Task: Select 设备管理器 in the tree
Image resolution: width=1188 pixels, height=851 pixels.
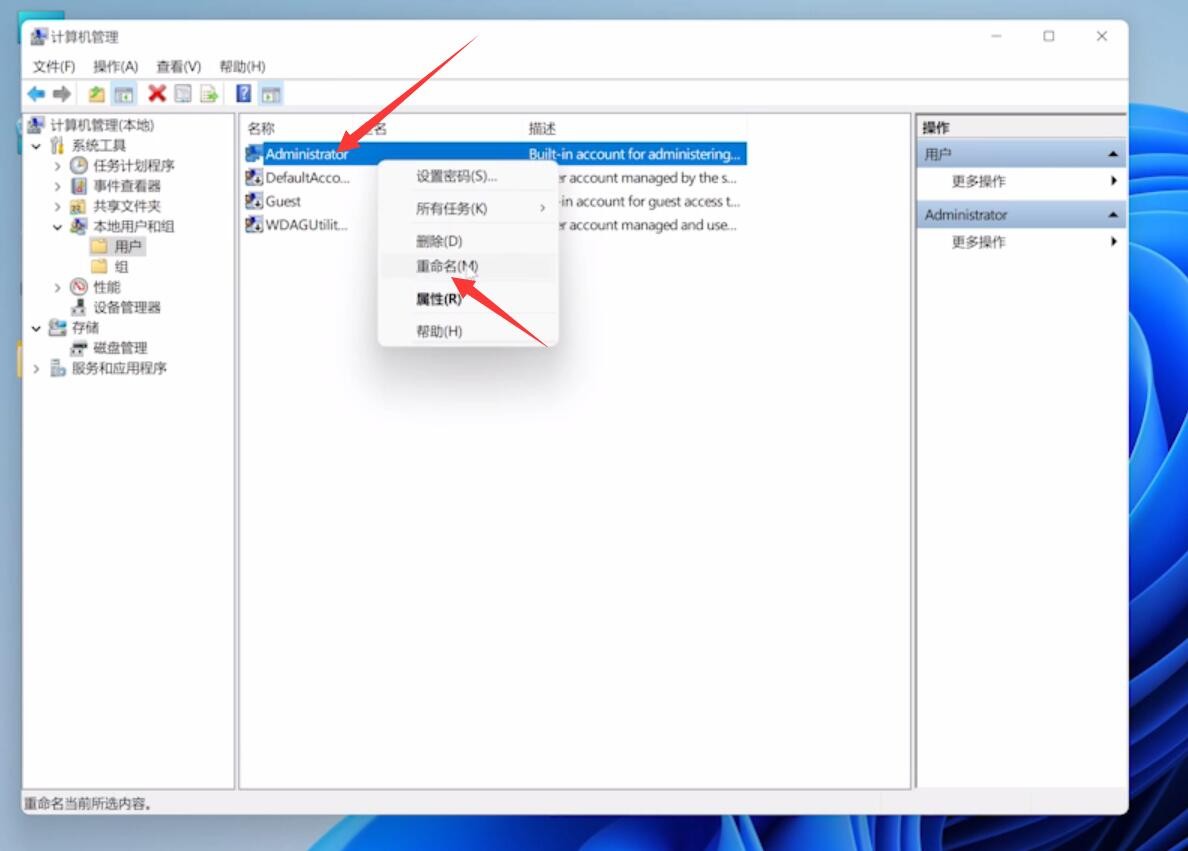Action: pyautogui.click(x=127, y=308)
